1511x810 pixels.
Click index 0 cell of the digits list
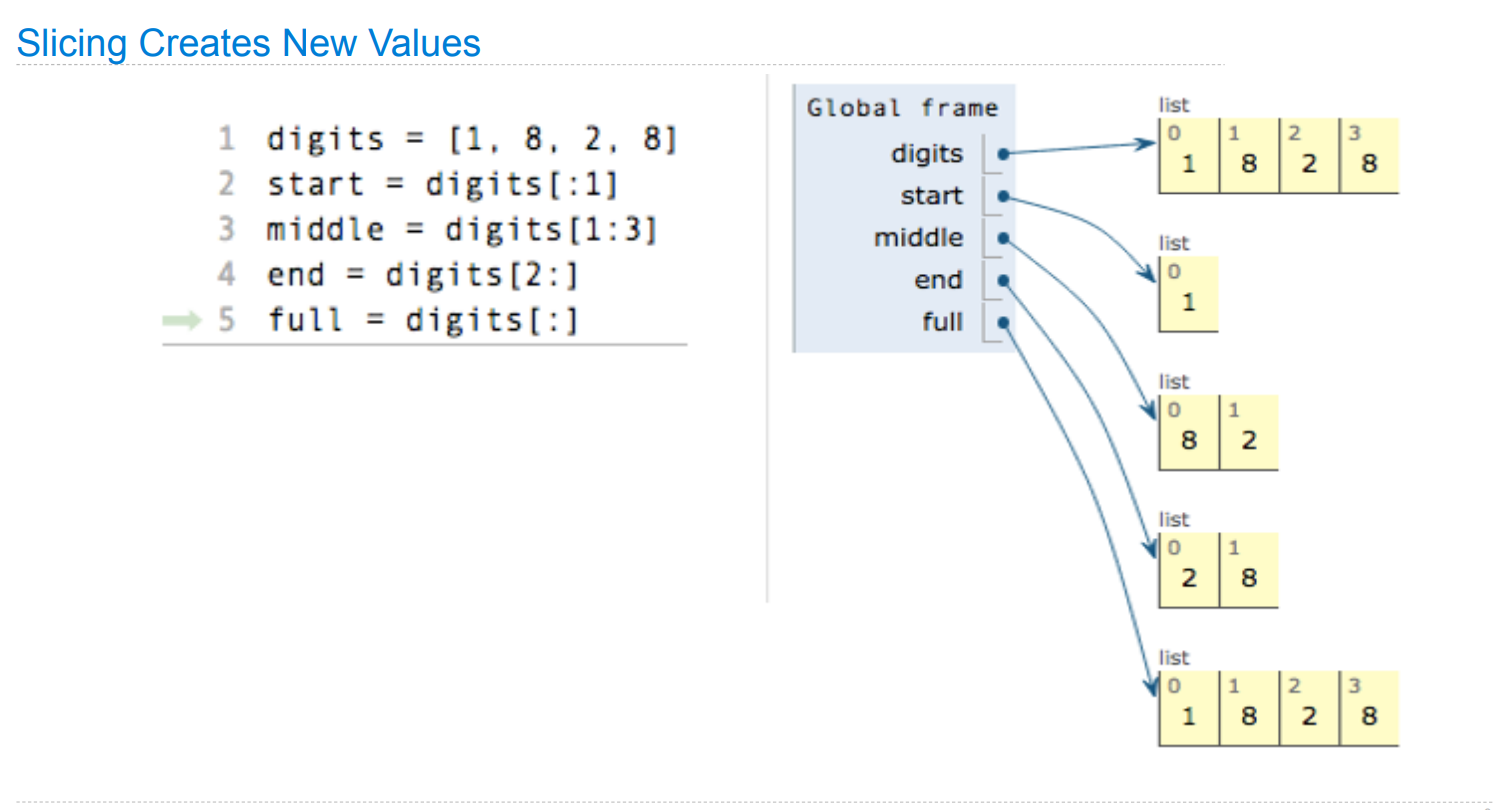[1189, 155]
